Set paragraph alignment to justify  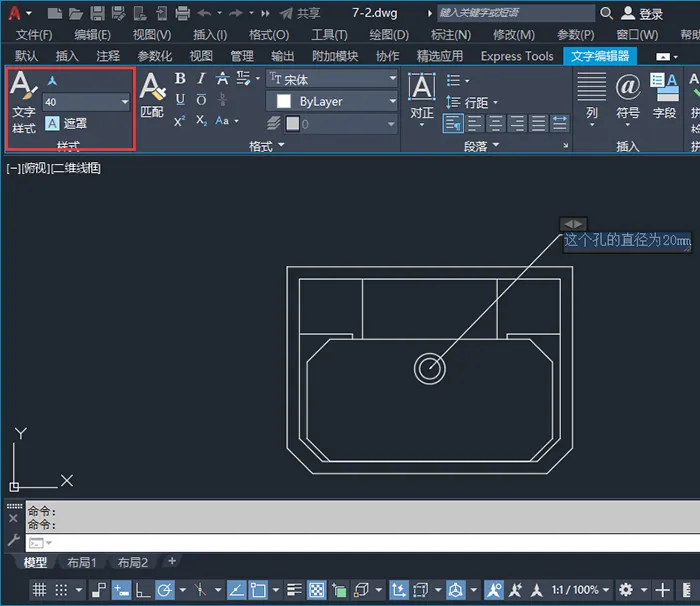pos(538,123)
